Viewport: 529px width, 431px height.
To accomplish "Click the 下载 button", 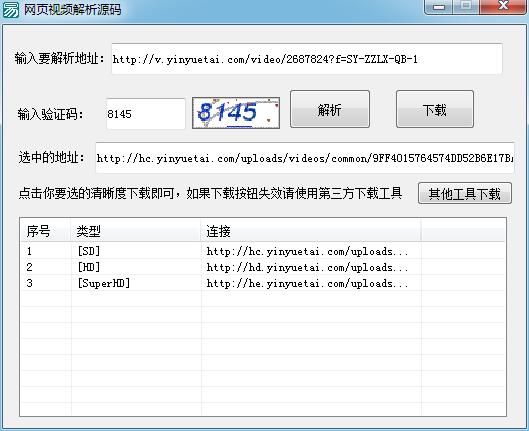I will 435,109.
